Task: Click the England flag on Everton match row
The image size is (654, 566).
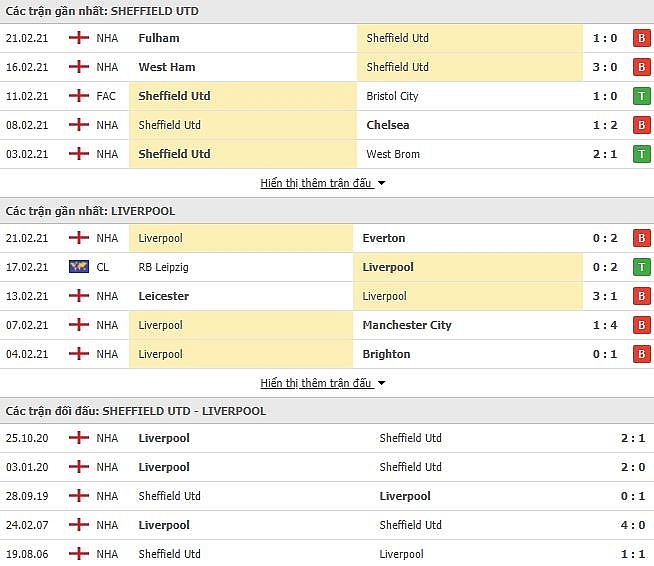Action: tap(79, 238)
